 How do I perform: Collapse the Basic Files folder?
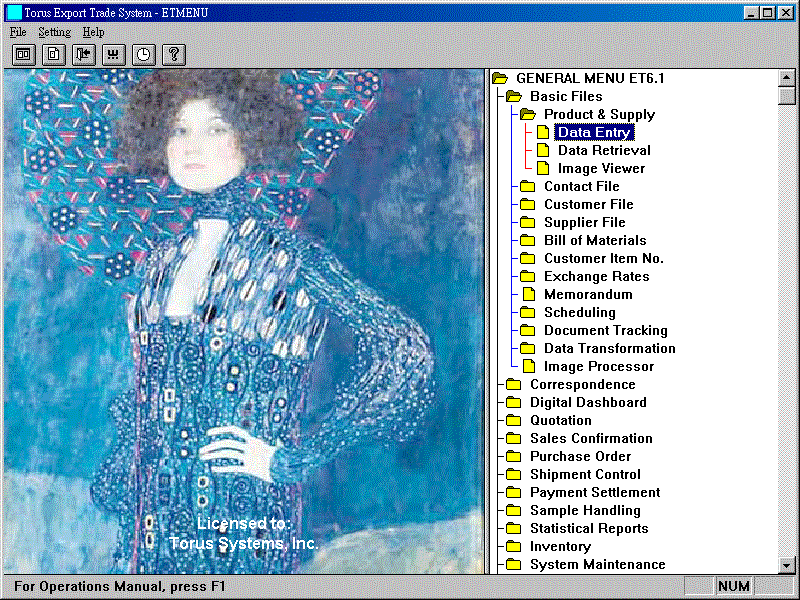coord(514,96)
